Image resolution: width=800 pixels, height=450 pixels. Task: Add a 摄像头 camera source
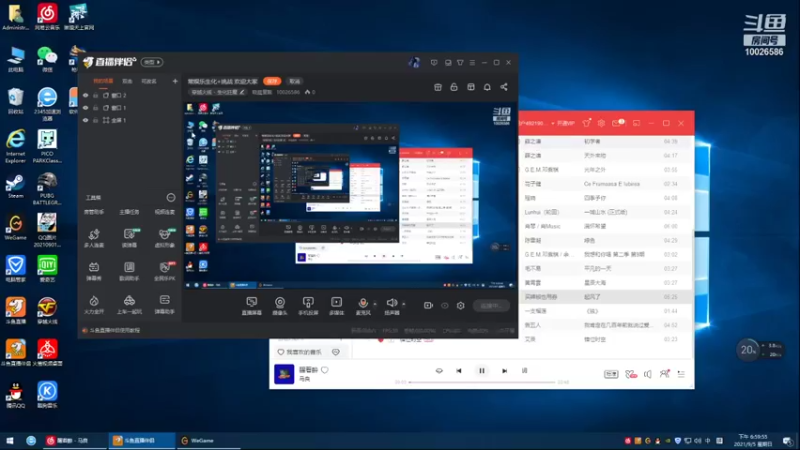(280, 306)
